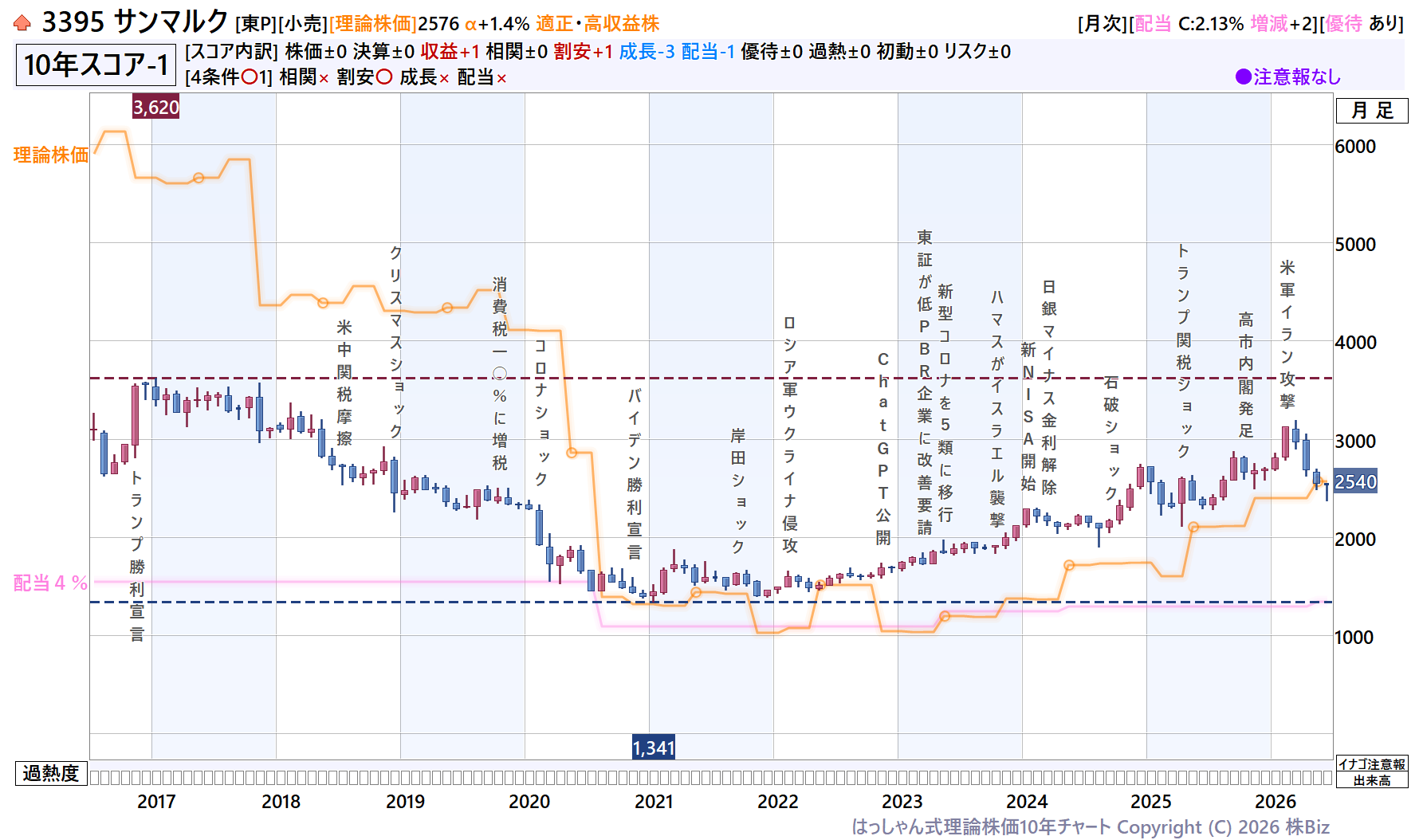
Task: Select the 適正・高収益株 rating label
Action: tap(598, 24)
